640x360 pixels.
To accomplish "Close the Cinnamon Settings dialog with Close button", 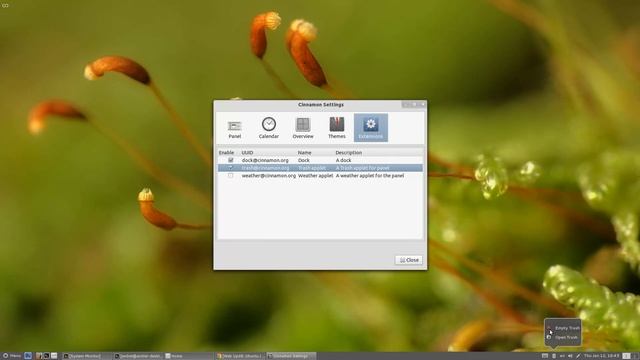I will coord(409,260).
